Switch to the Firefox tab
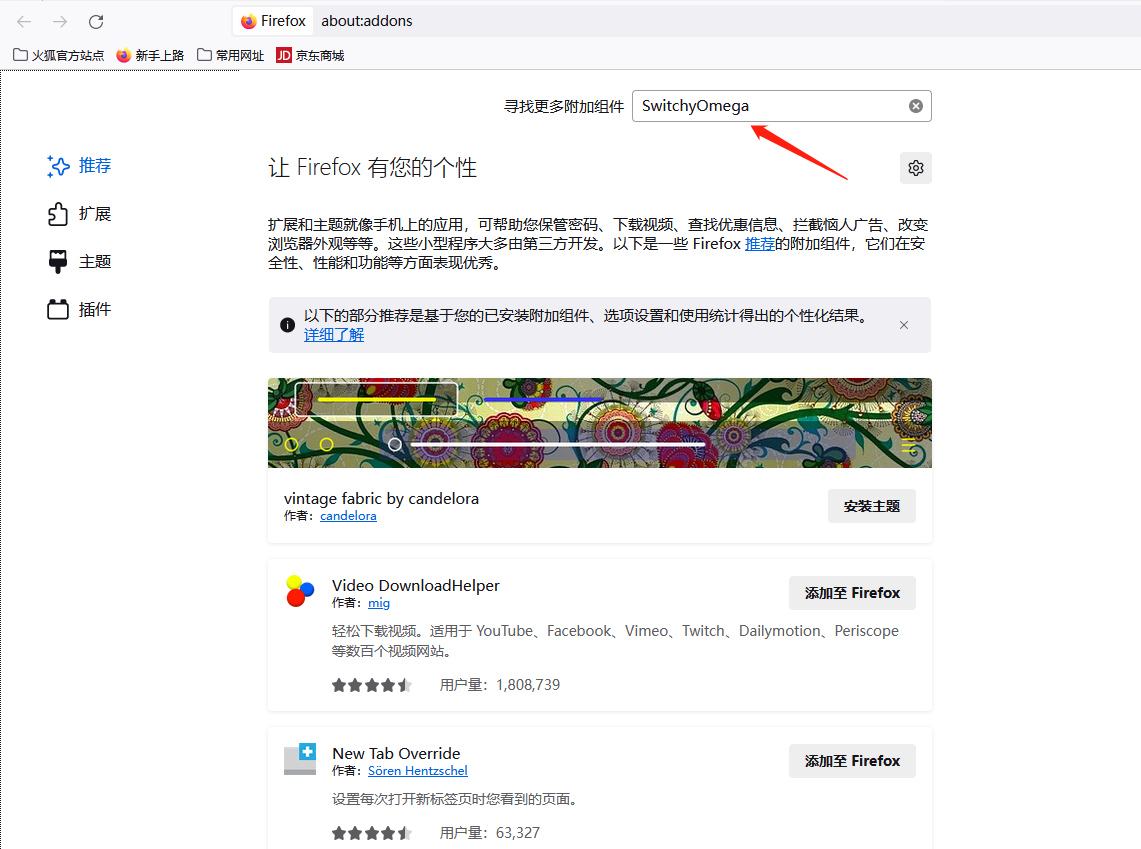1141x849 pixels. [x=272, y=20]
